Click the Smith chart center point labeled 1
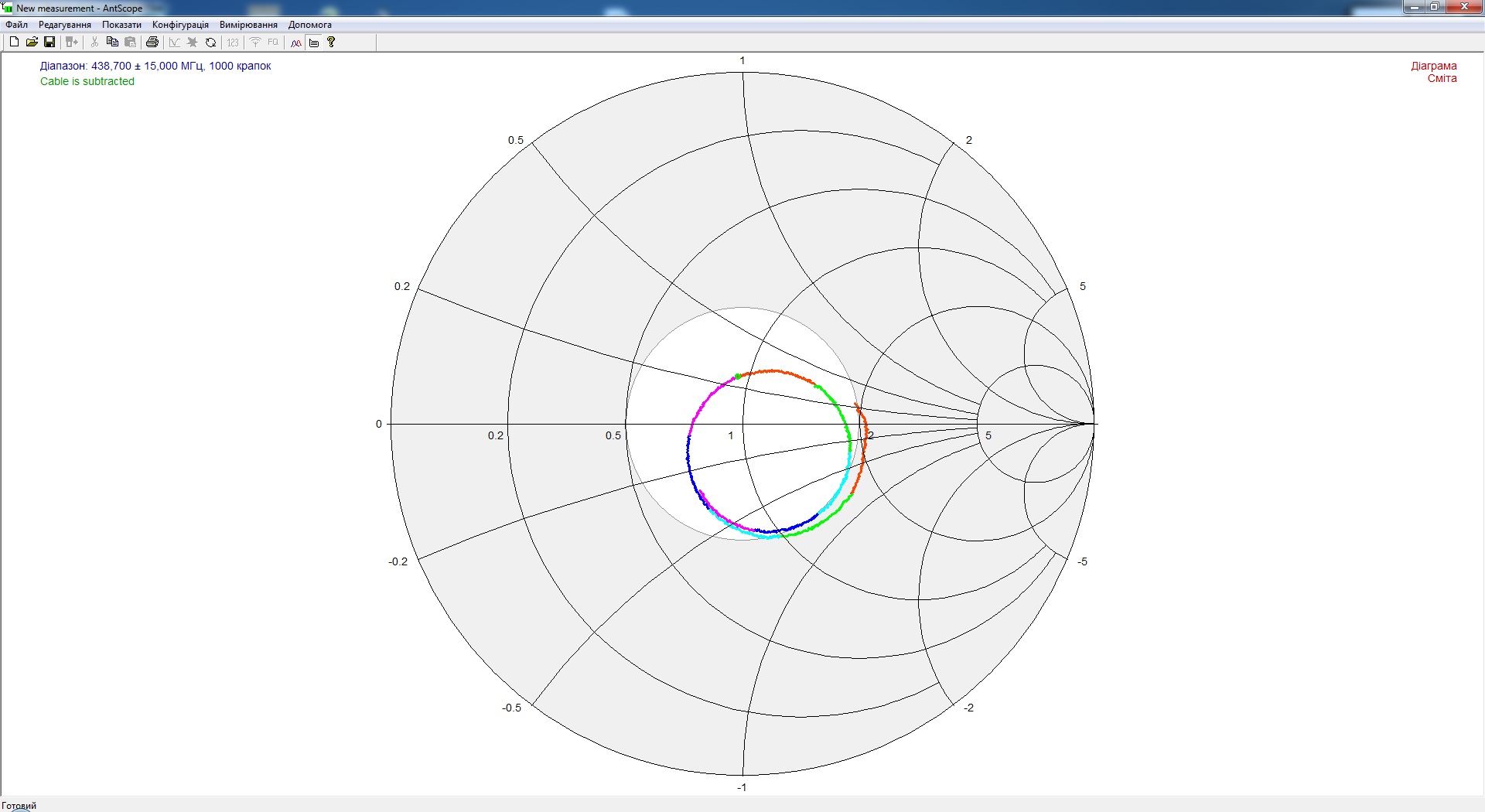This screenshot has width=1485, height=812. pos(742,424)
